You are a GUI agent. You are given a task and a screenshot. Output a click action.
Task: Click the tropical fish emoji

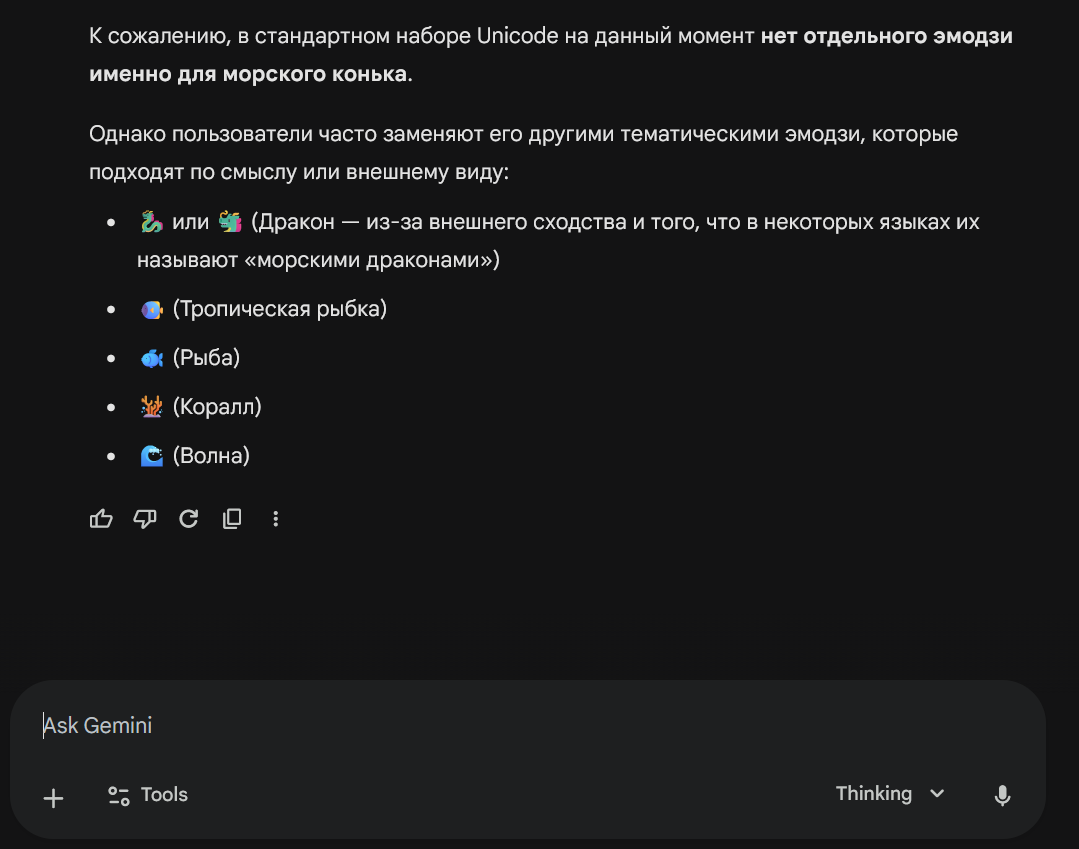[151, 310]
